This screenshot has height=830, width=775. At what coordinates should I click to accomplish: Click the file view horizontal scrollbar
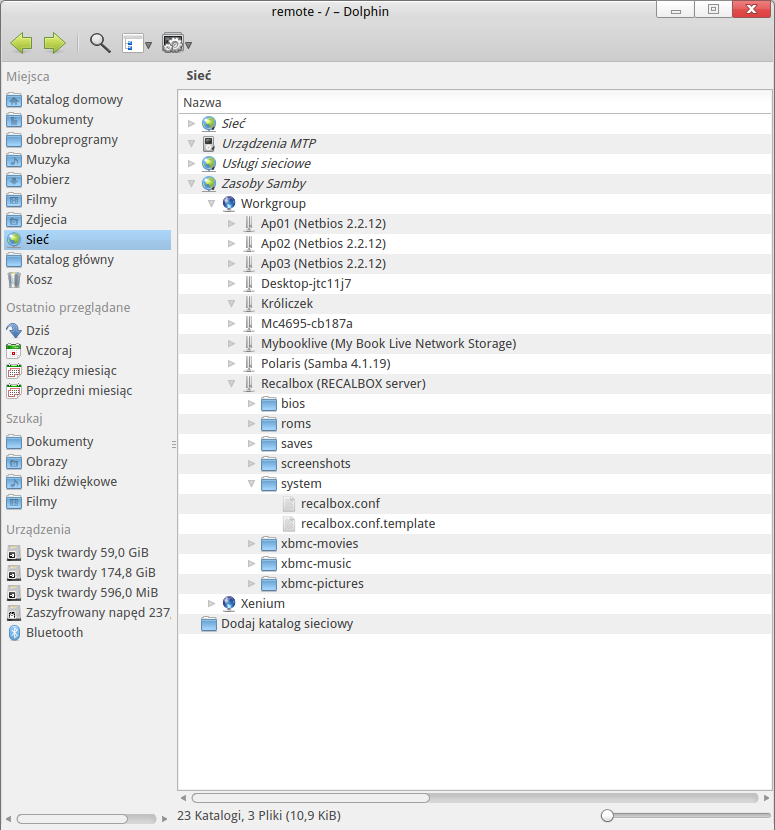pyautogui.click(x=311, y=798)
